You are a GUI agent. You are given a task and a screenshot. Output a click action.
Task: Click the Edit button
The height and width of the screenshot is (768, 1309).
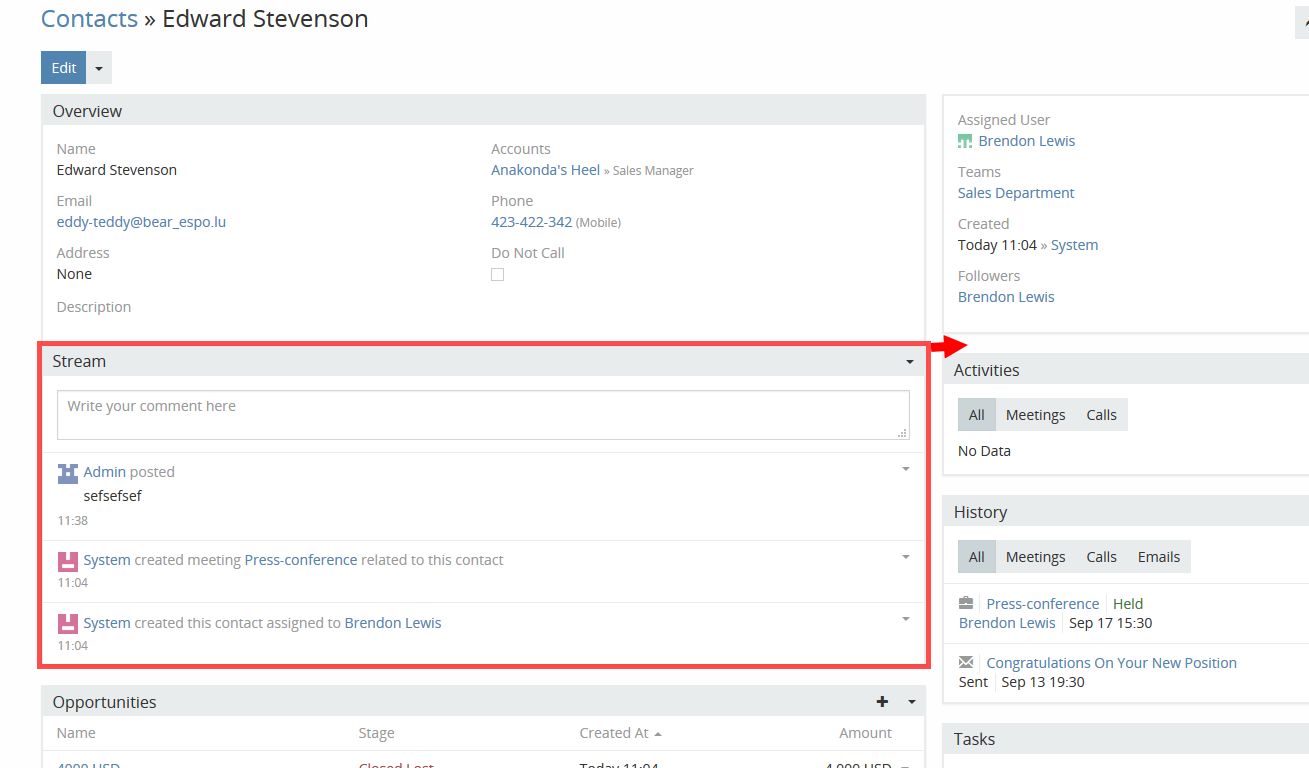[x=63, y=68]
